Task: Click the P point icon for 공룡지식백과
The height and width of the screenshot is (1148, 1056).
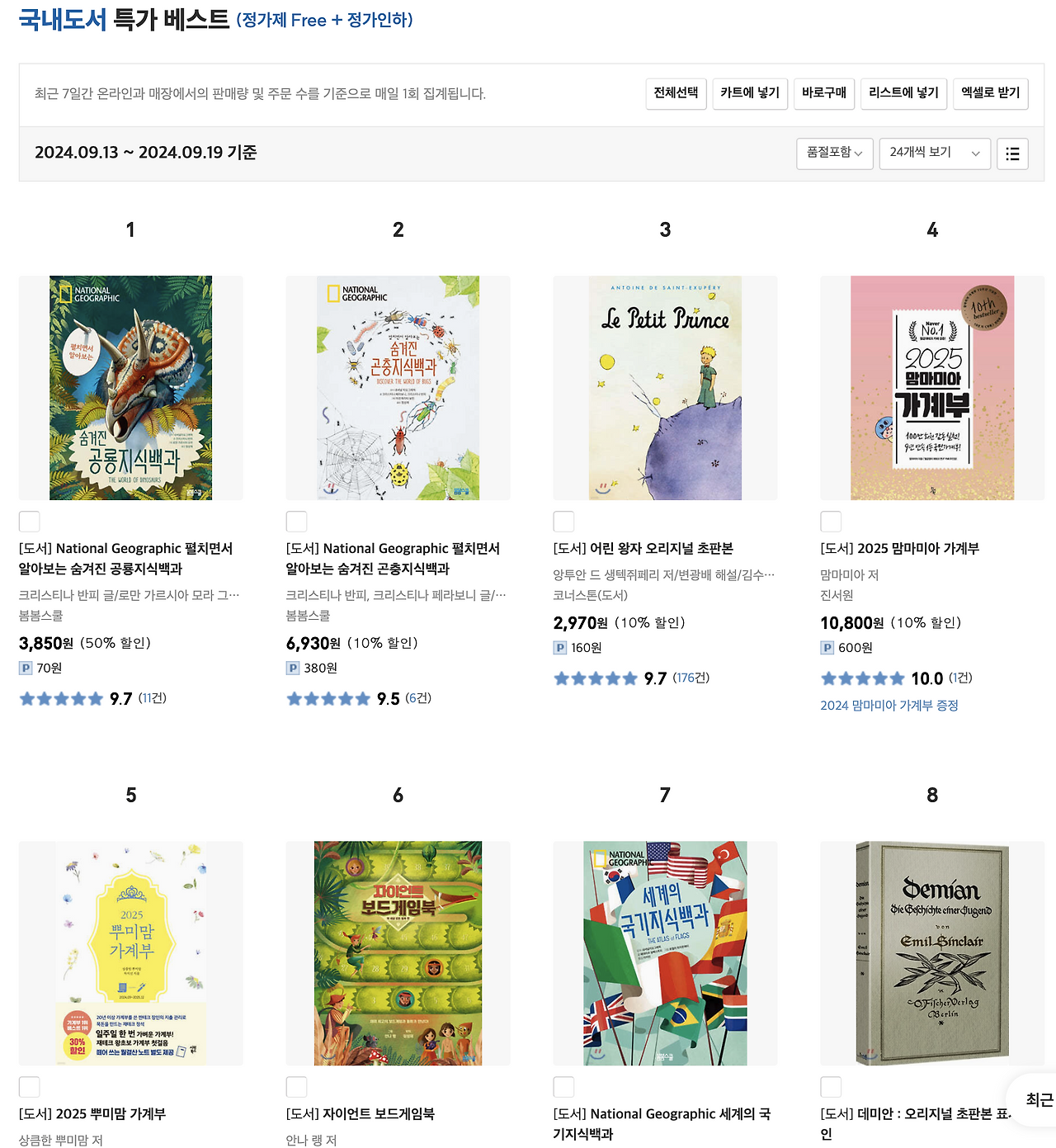Action: click(26, 668)
